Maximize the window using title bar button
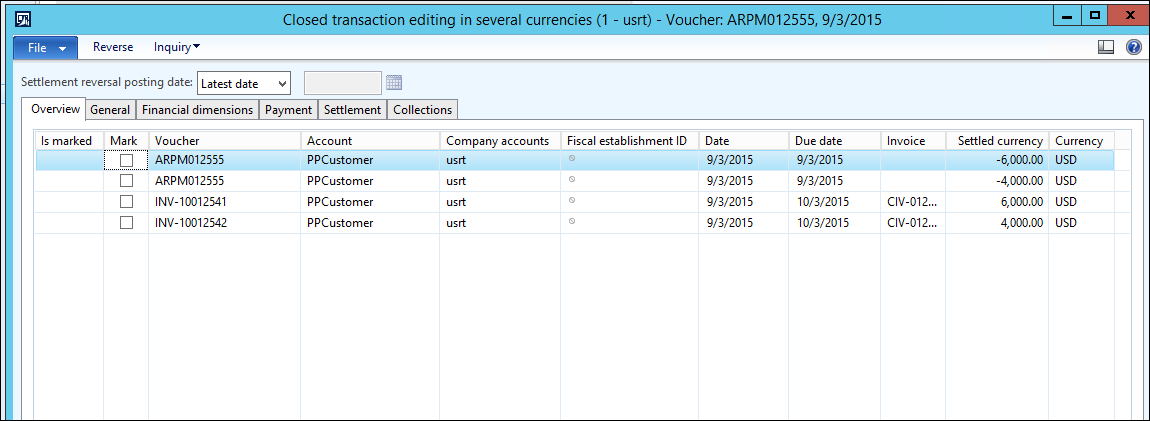The width and height of the screenshot is (1150, 421). point(1095,16)
